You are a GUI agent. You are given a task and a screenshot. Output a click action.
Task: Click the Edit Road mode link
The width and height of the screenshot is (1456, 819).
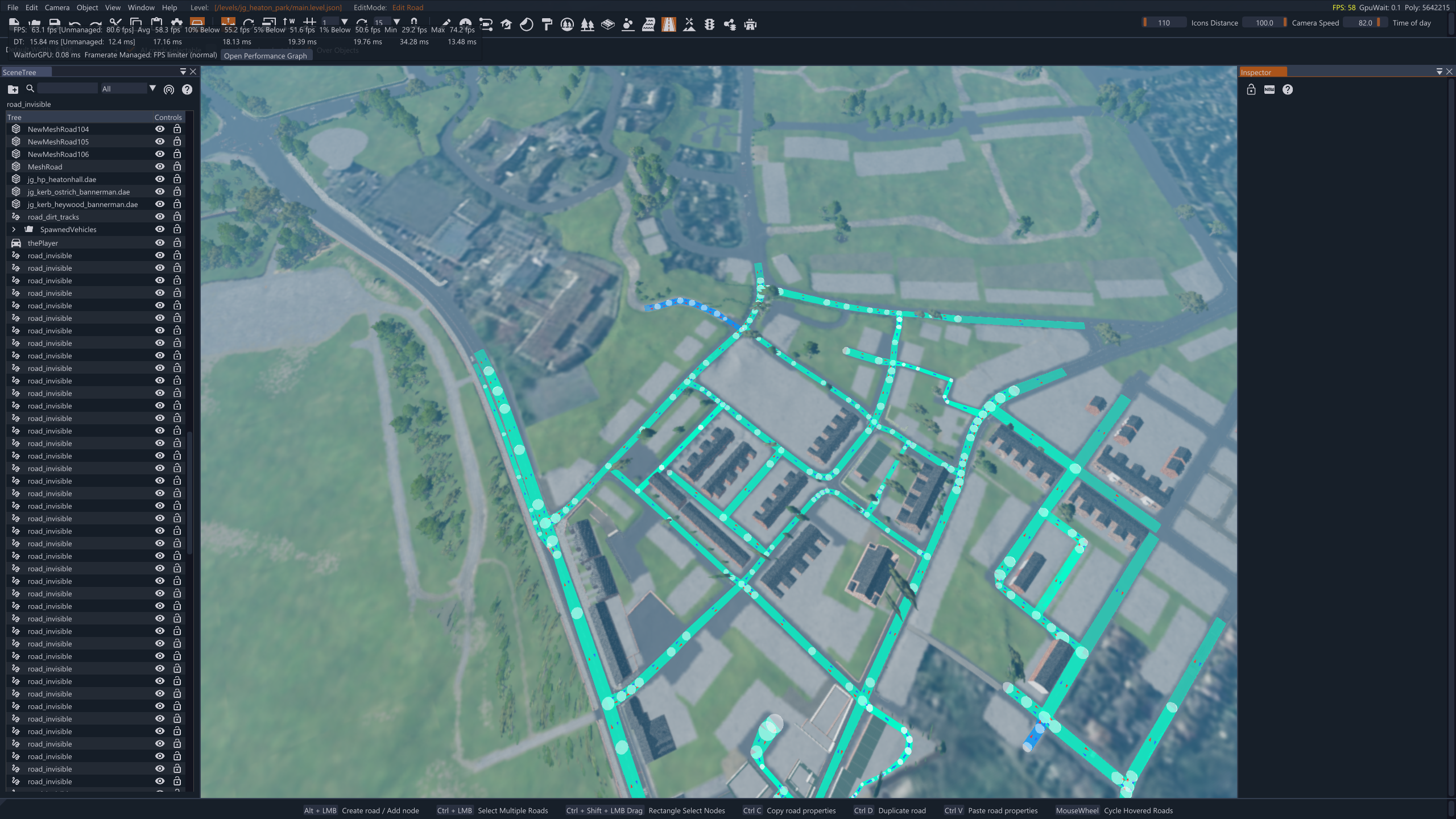pos(407,7)
